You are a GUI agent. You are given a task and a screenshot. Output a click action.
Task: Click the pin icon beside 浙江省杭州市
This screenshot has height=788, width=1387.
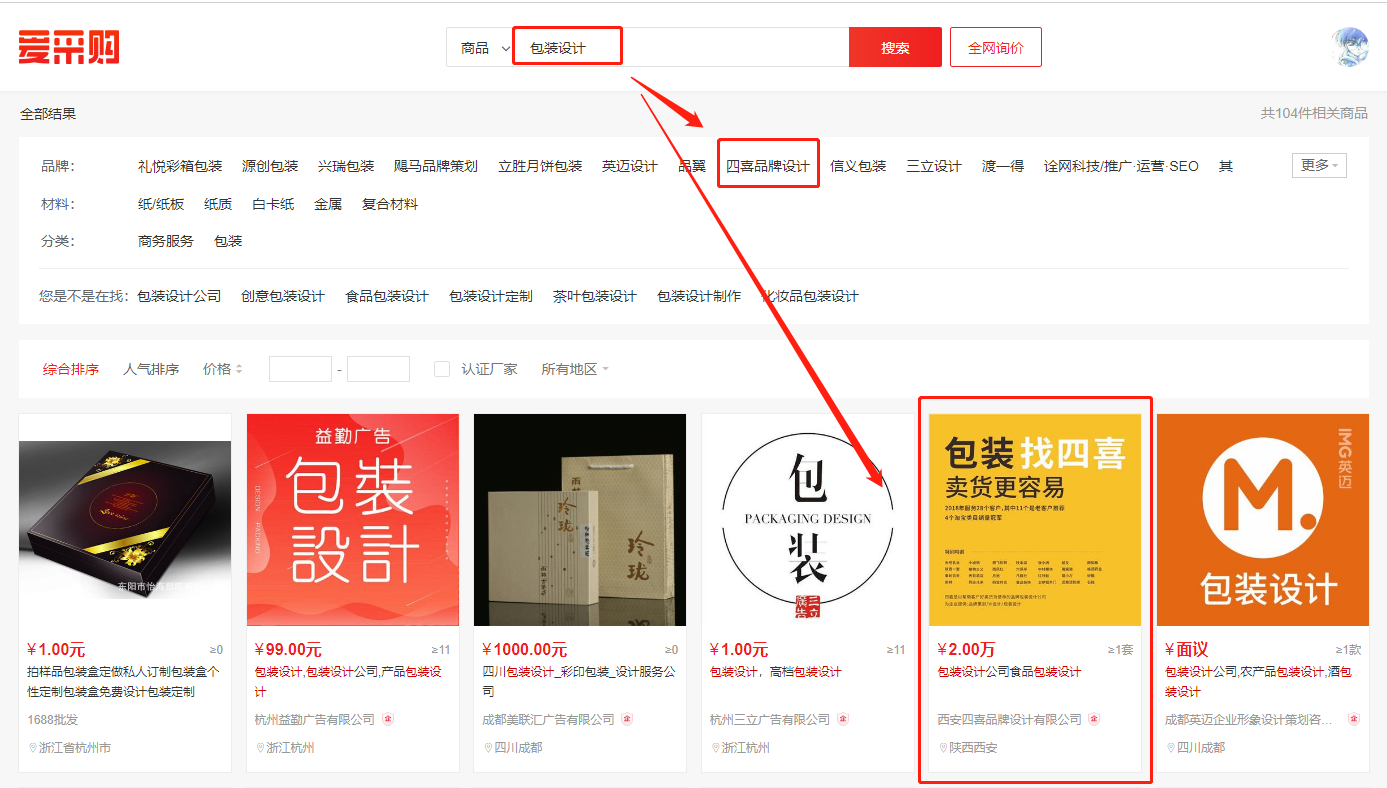[x=32, y=748]
